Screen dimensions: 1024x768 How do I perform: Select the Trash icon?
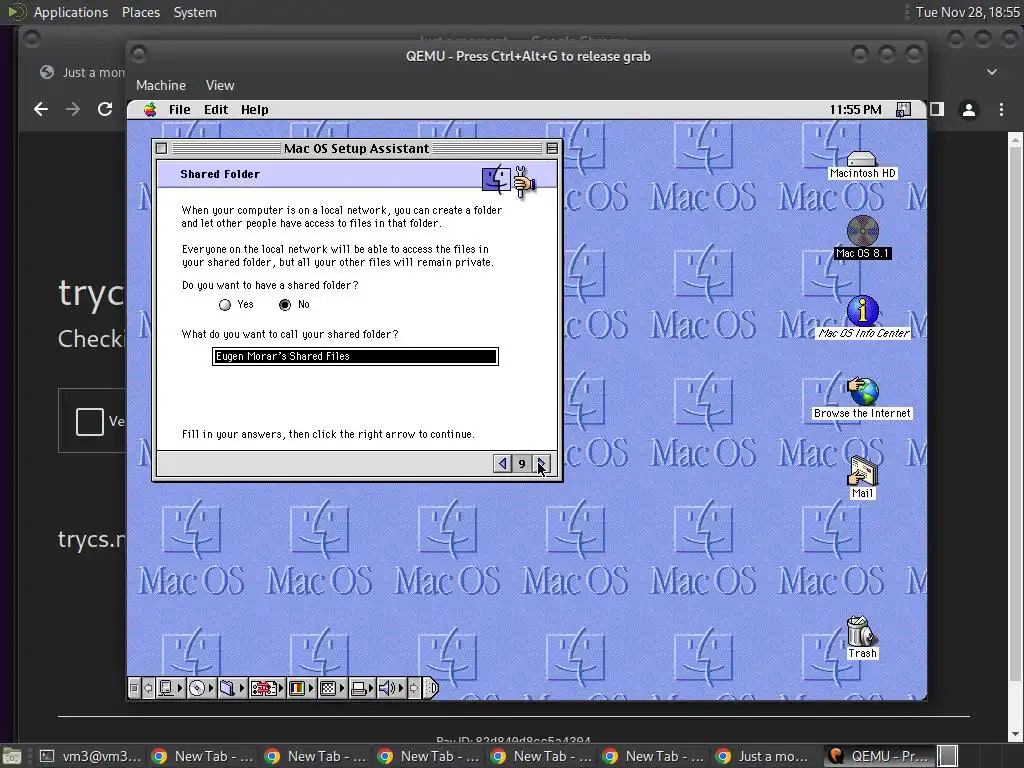(x=861, y=631)
